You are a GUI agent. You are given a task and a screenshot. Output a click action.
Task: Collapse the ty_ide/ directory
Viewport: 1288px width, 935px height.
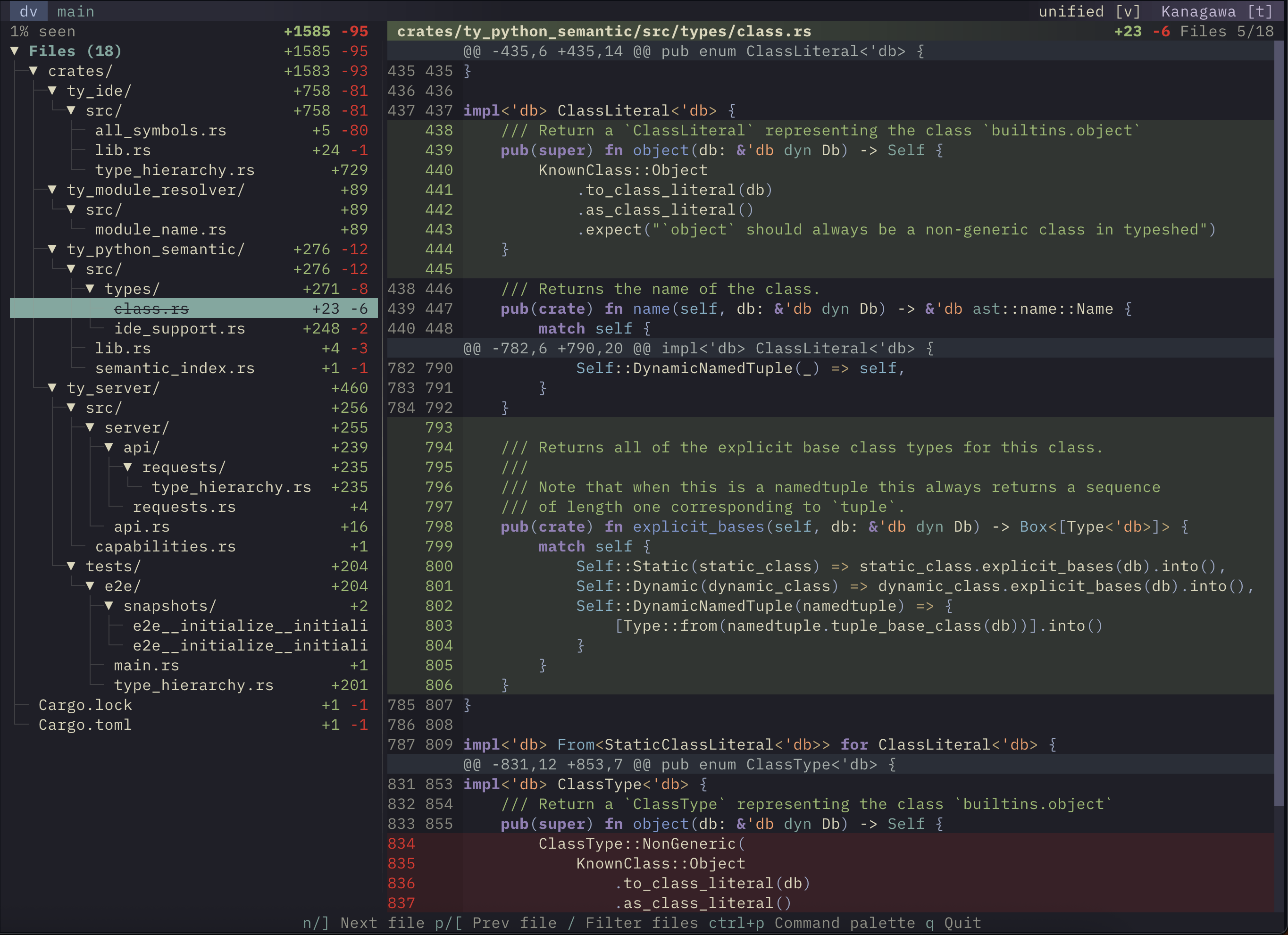point(52,91)
